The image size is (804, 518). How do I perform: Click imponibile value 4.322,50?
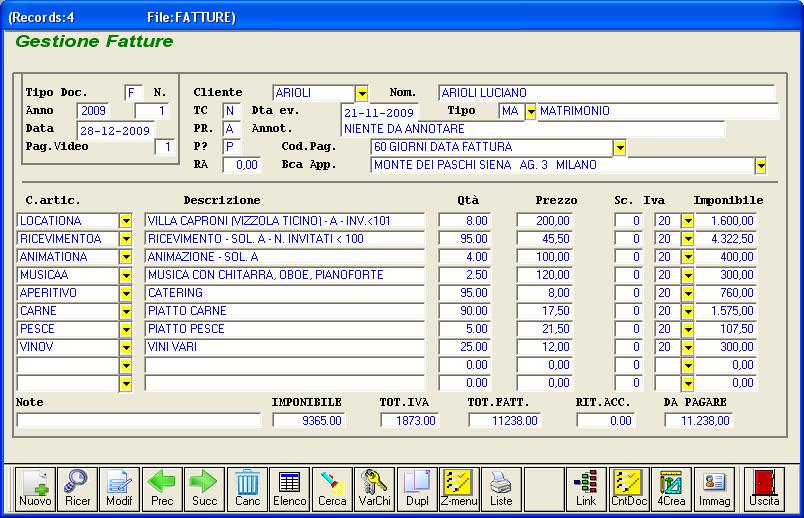[726, 239]
